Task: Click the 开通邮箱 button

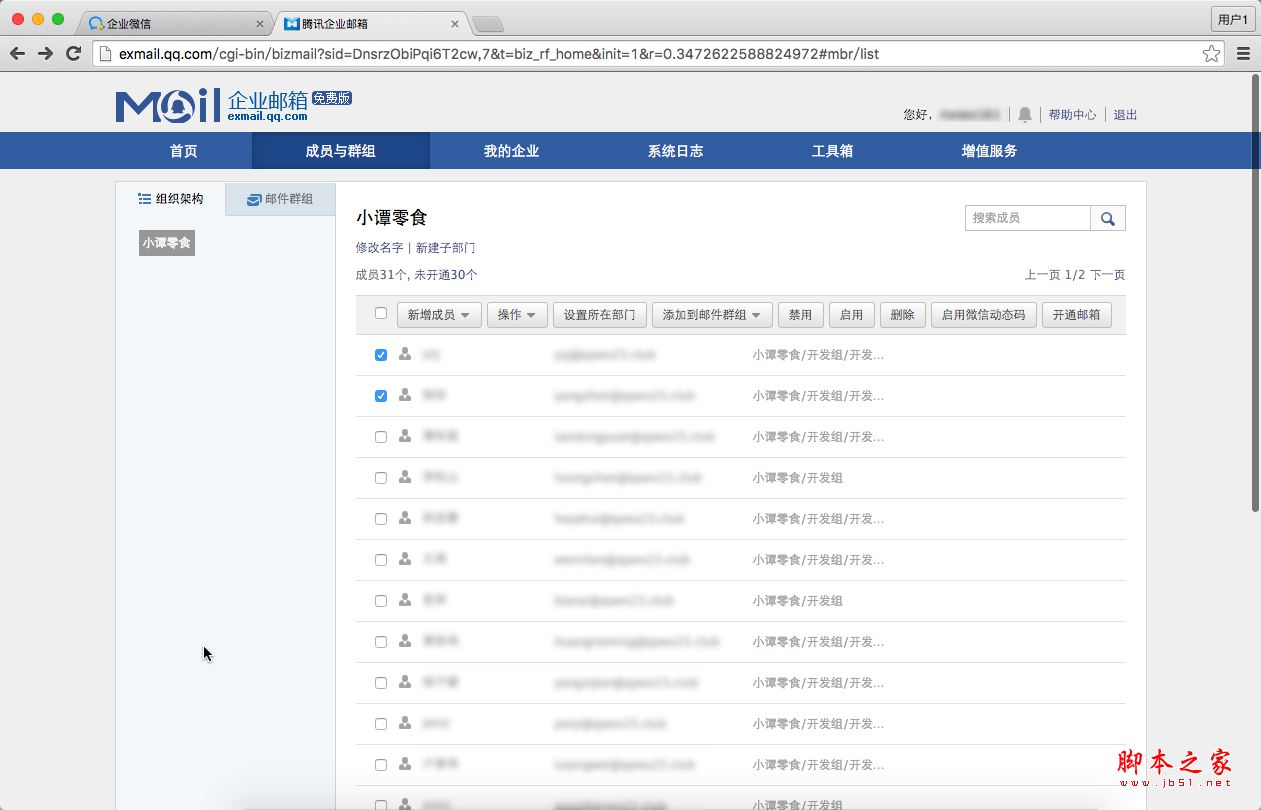Action: (x=1076, y=313)
